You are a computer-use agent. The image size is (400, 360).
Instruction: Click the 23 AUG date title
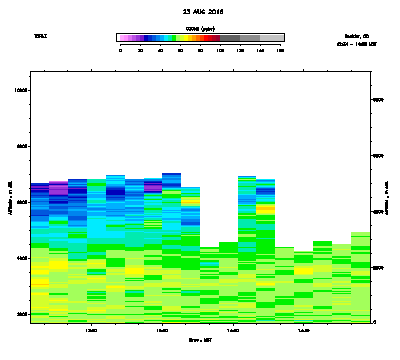(203, 12)
